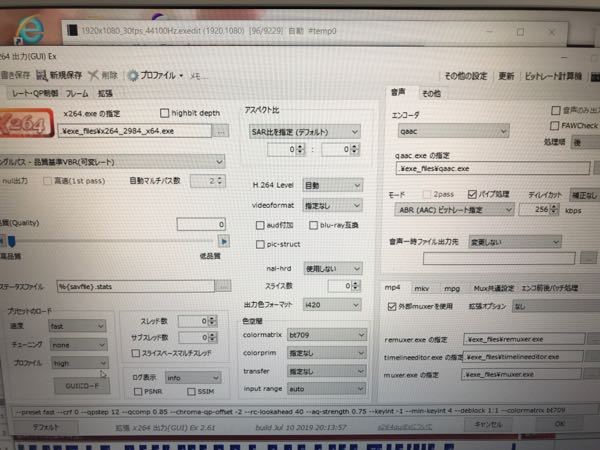
Task: Click the 更新 toolbar button
Action: pos(506,76)
